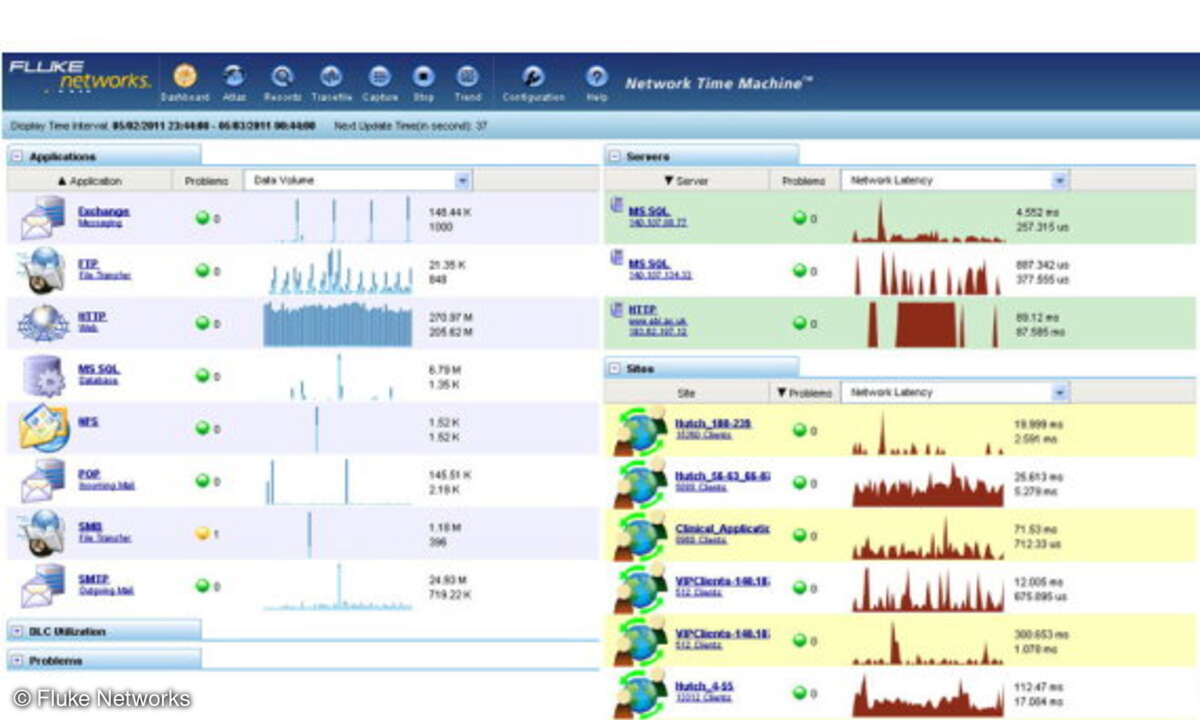Click the HTTP Web globe icon in Applications
The width and height of the screenshot is (1200, 720).
tap(44, 322)
